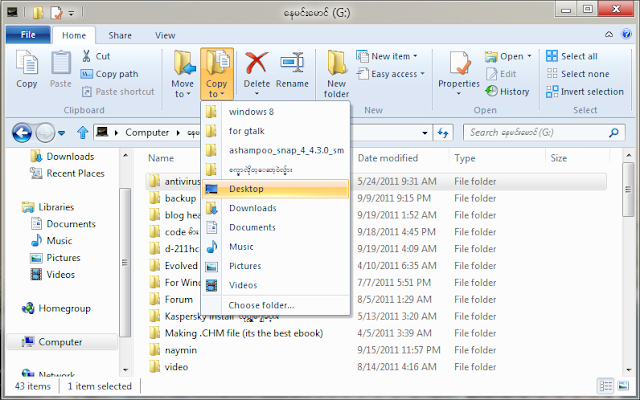Click the Open button in ribbon
Image resolution: width=640 pixels, height=400 pixels.
click(508, 56)
